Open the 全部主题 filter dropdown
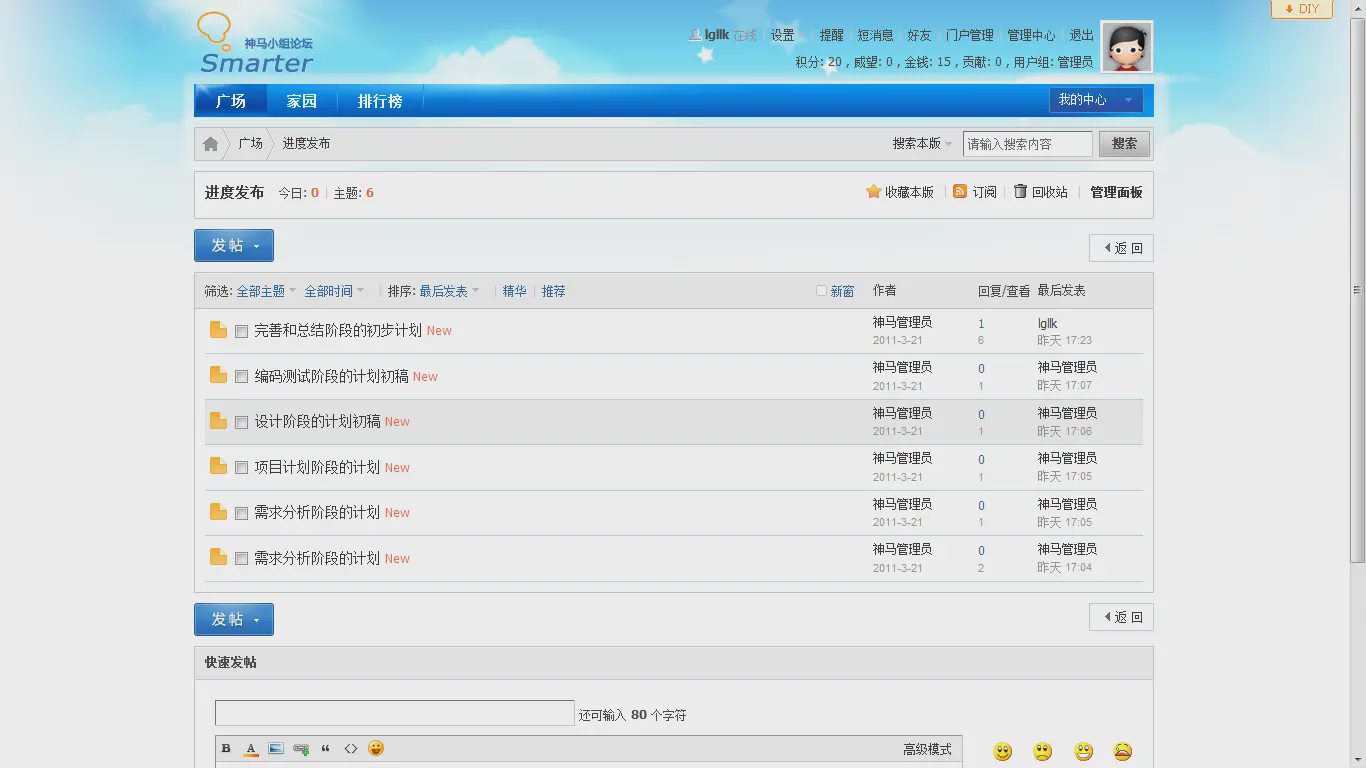The width and height of the screenshot is (1366, 768). pyautogui.click(x=266, y=291)
